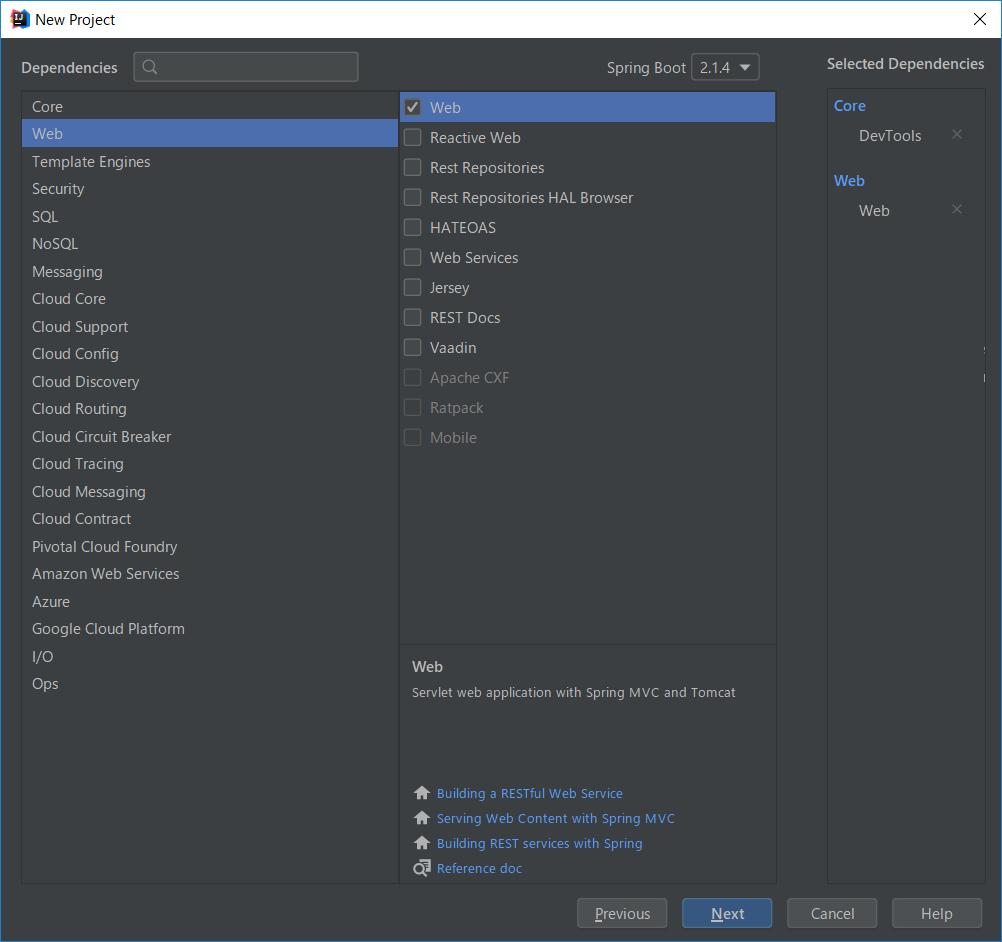
Task: Select the SQL category
Action: click(x=210, y=217)
